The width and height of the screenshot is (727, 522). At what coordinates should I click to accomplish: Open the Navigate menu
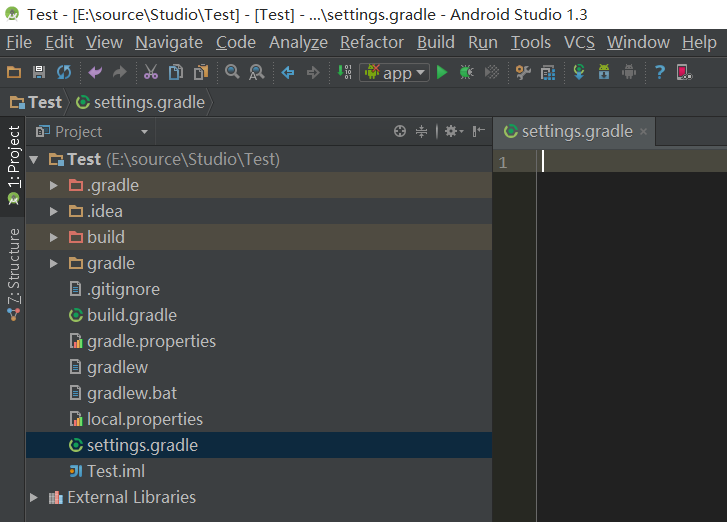[169, 43]
